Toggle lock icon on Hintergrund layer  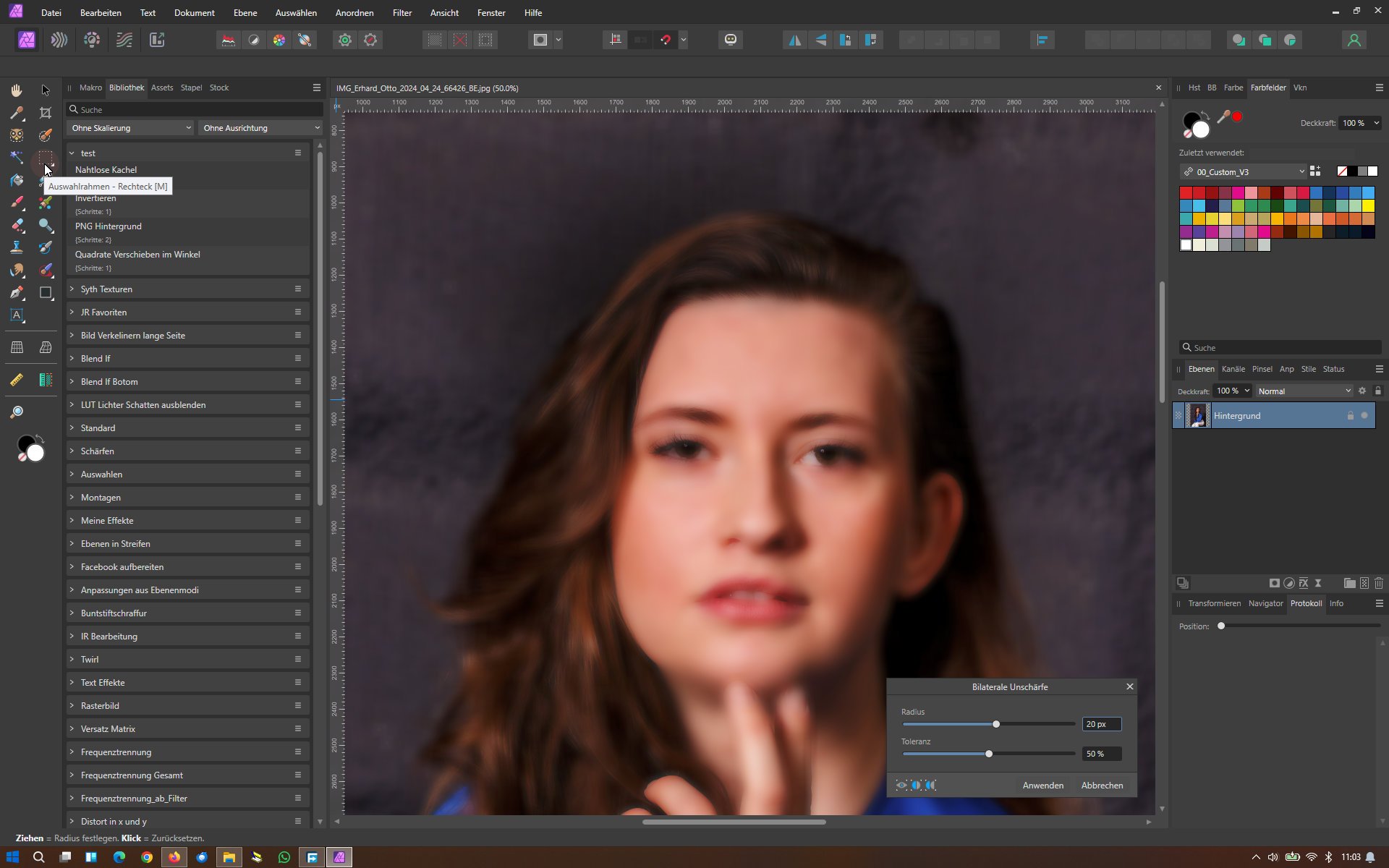[1350, 416]
